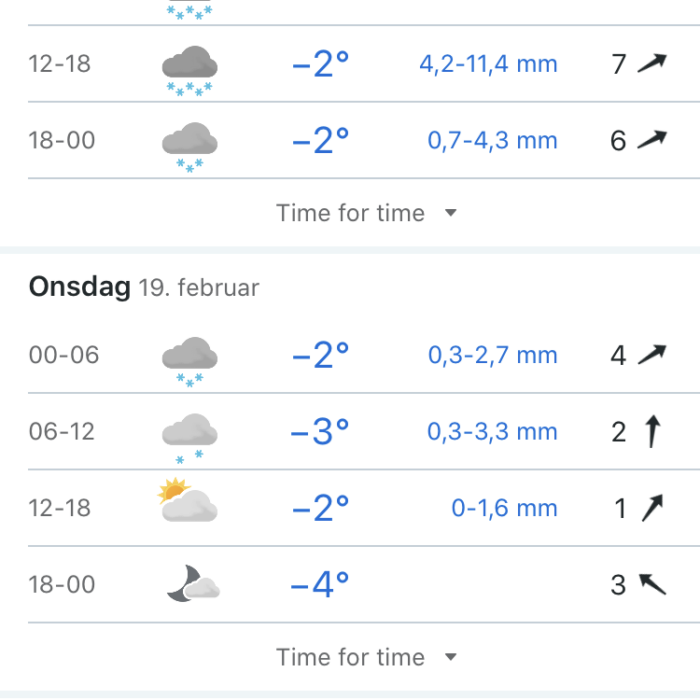This screenshot has width=700, height=700.
Task: Click snow icon for Onsdag 00-06
Action: 190,362
